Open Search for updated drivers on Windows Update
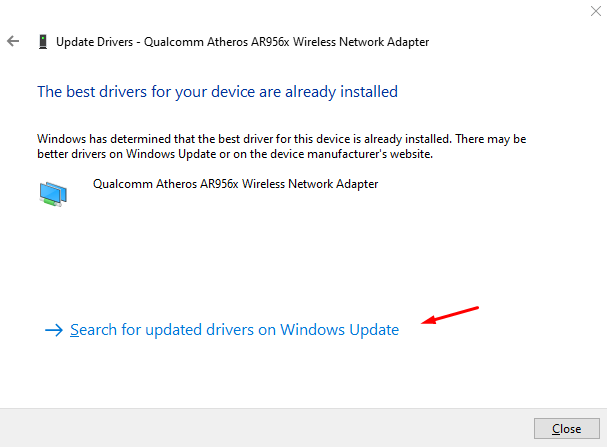The width and height of the screenshot is (607, 447). click(234, 330)
